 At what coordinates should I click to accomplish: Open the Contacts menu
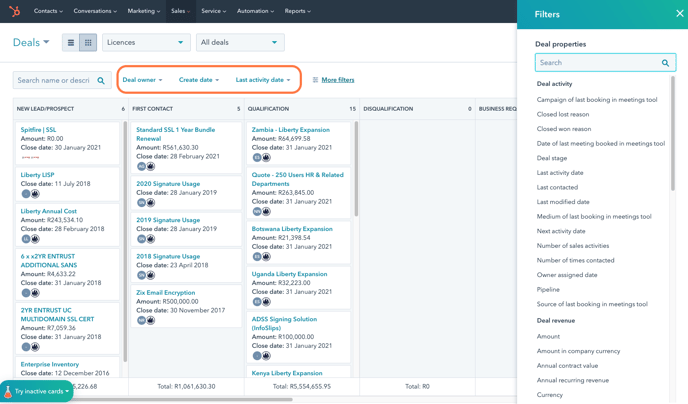(48, 11)
